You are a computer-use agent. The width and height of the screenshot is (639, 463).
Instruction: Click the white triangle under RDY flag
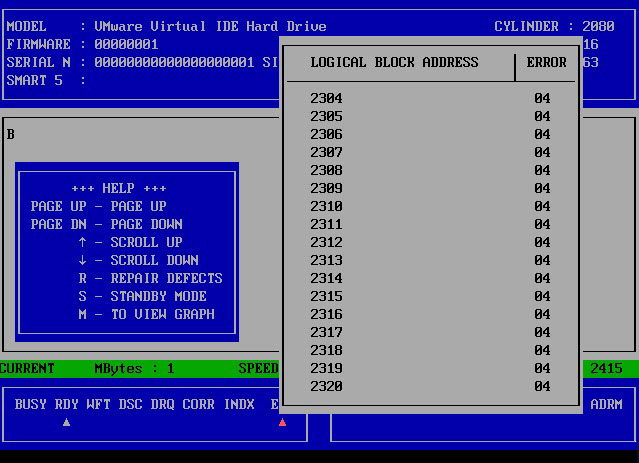pos(67,422)
